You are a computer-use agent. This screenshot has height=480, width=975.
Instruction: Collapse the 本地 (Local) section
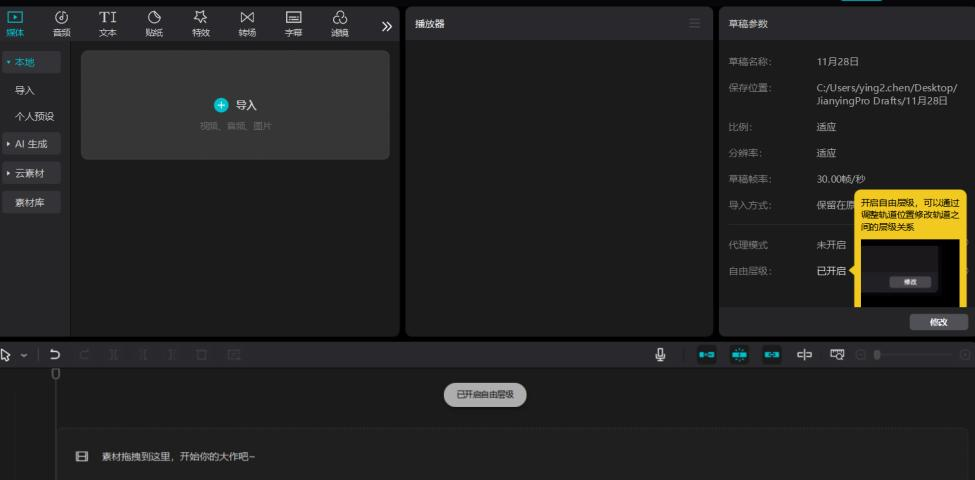tap(30, 62)
